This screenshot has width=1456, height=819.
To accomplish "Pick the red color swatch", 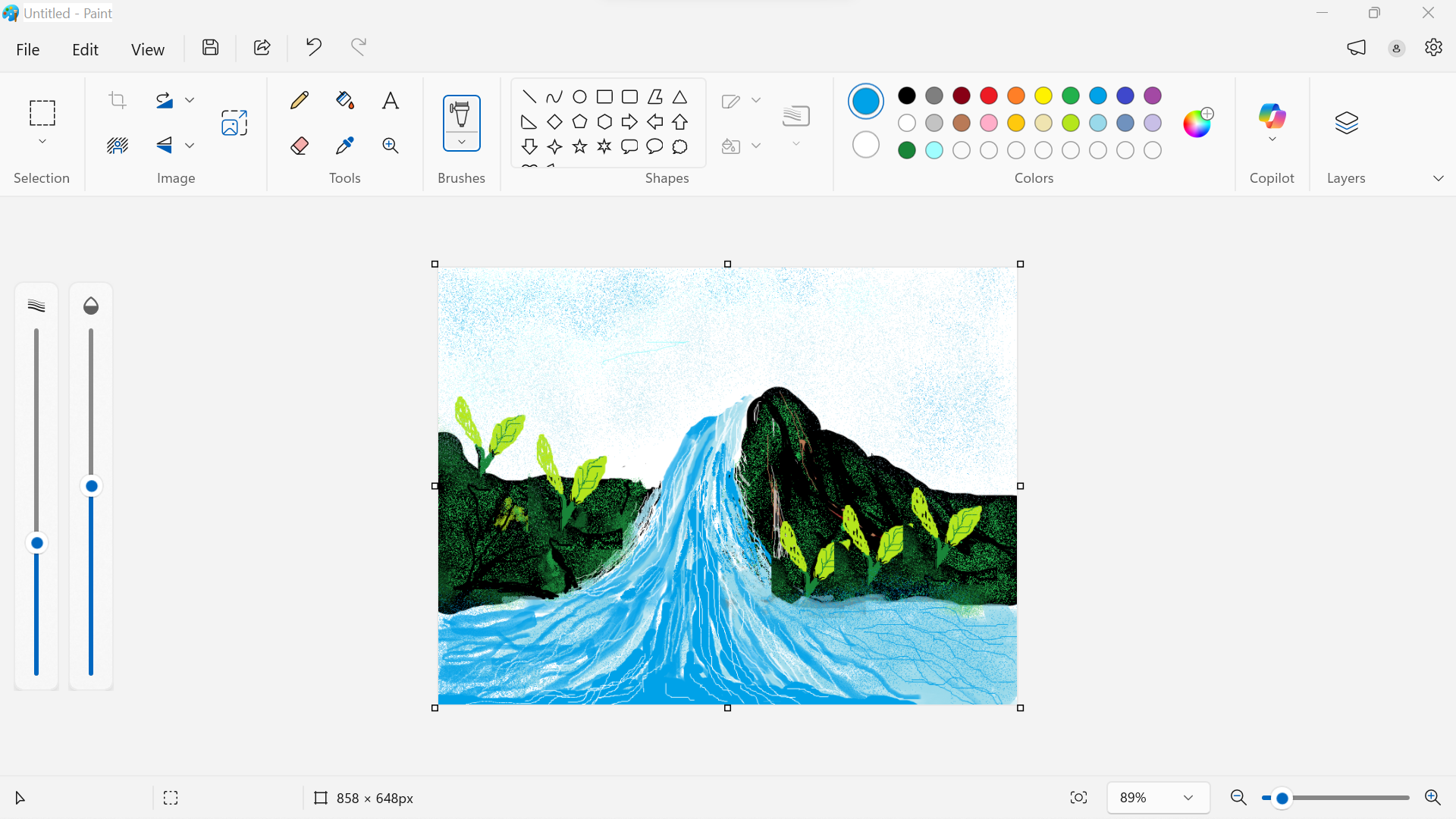I will point(988,96).
